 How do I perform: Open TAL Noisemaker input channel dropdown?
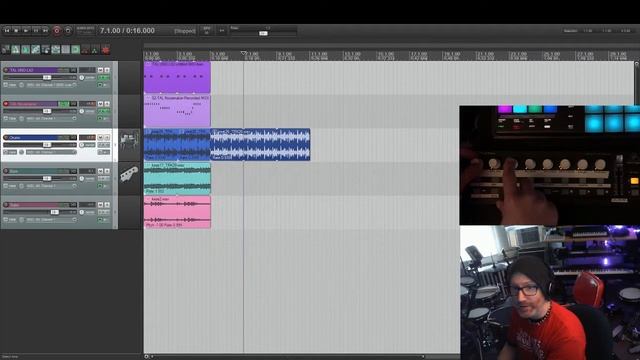pyautogui.click(x=51, y=118)
